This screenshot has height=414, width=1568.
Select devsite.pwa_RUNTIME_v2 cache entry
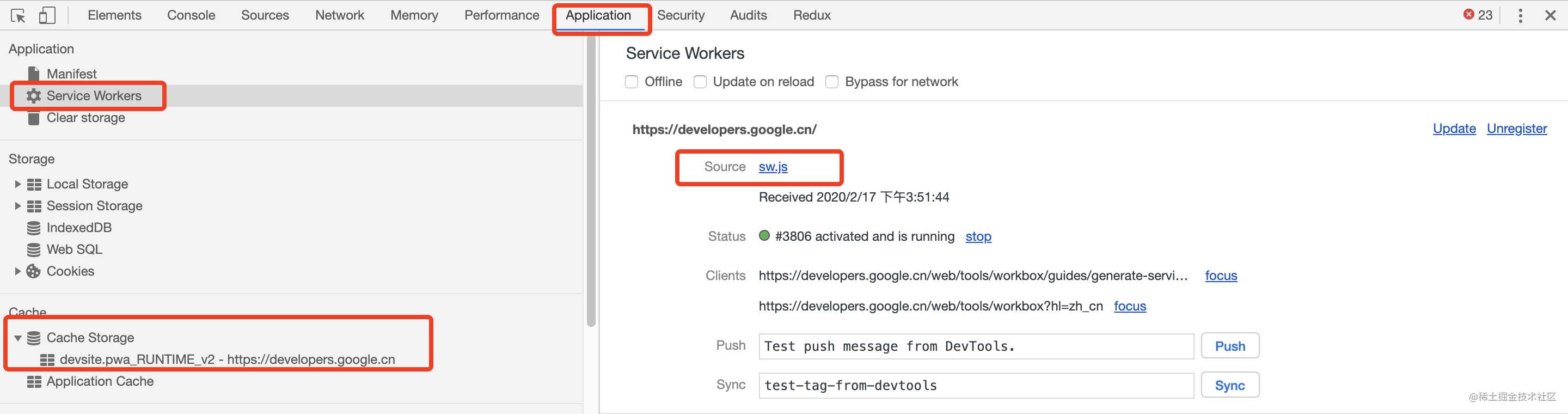point(227,359)
